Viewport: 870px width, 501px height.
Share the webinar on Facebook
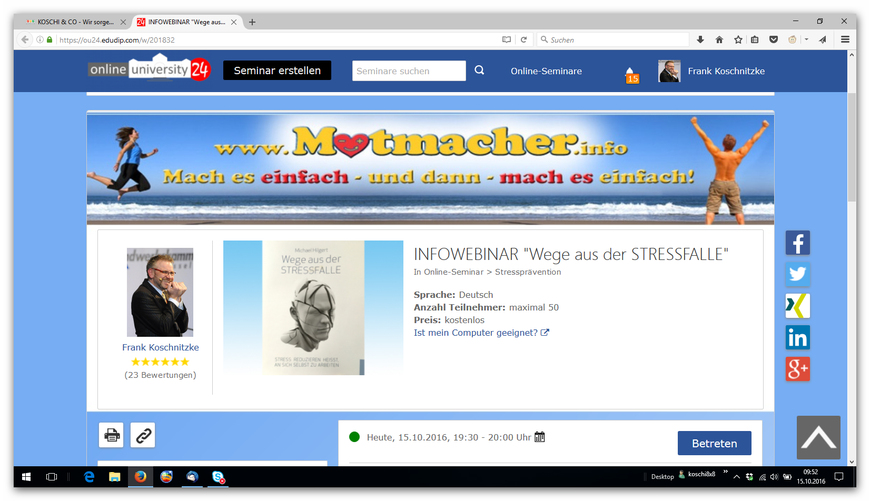tap(797, 242)
